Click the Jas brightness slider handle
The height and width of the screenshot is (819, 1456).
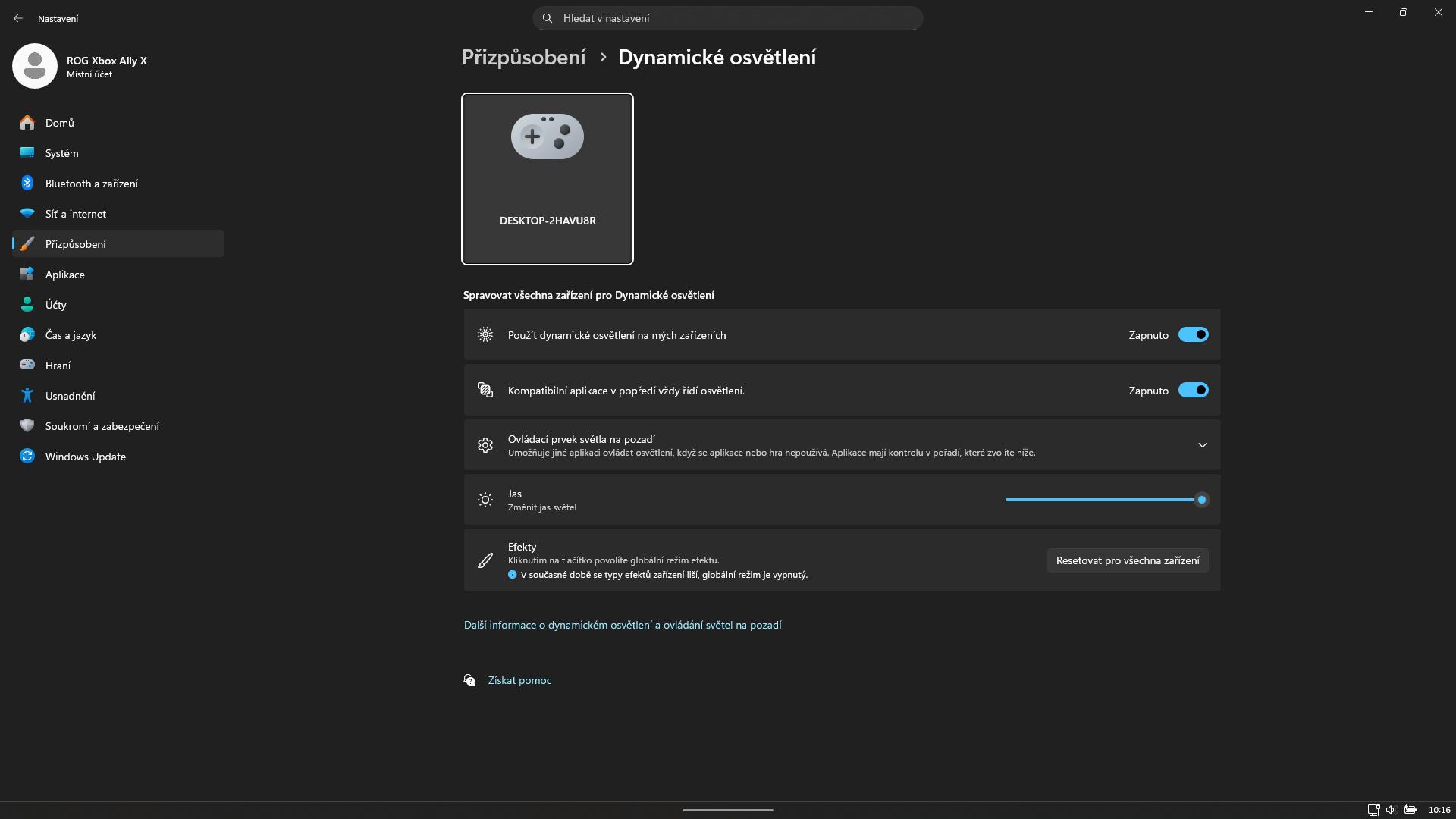tap(1202, 500)
